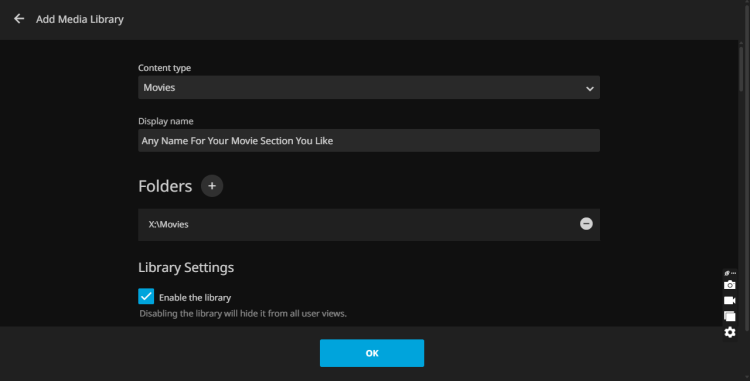The width and height of the screenshot is (750, 381).
Task: Open the overlay settings gear icon
Action: 729,332
